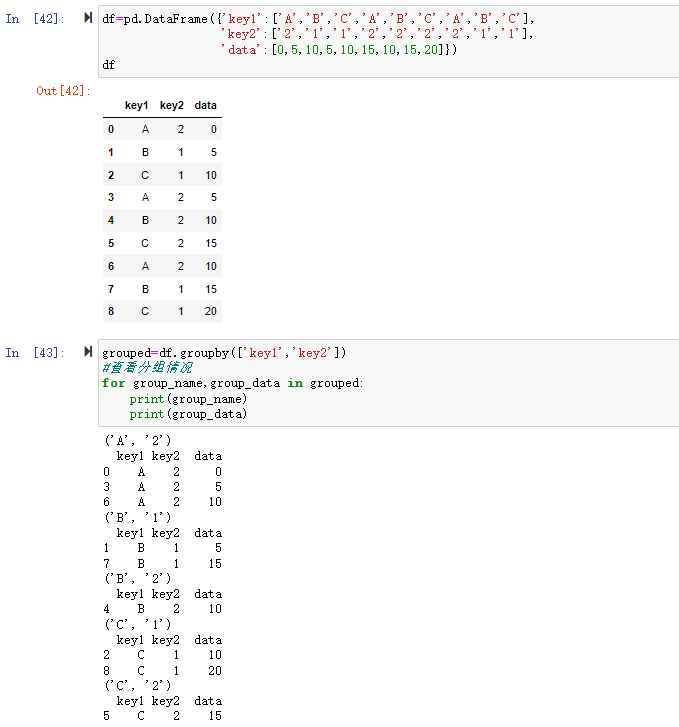Click the ('B', '1') group label in output
The height and width of the screenshot is (727, 679).
(137, 517)
